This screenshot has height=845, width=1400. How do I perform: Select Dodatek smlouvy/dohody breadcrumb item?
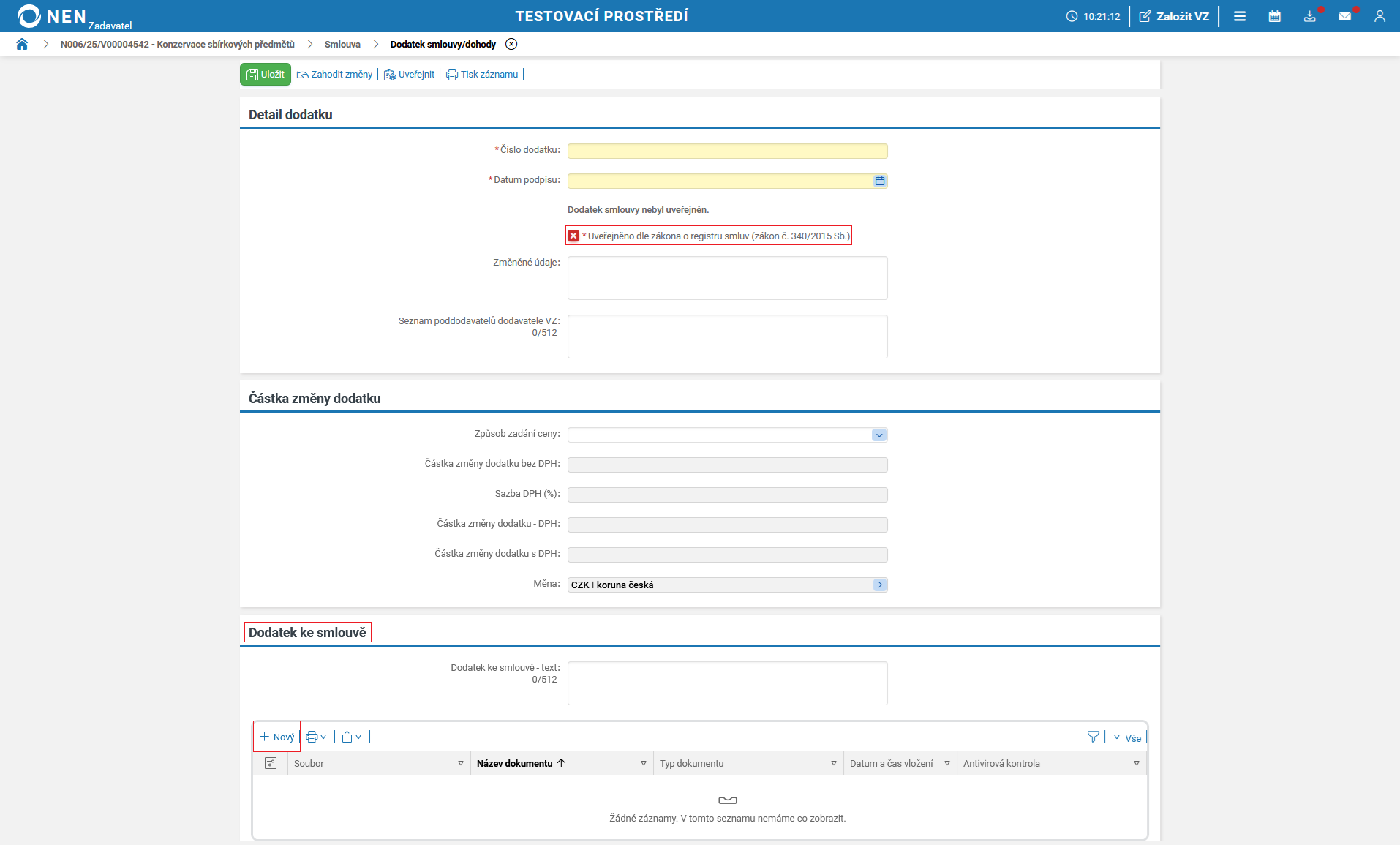coord(443,44)
